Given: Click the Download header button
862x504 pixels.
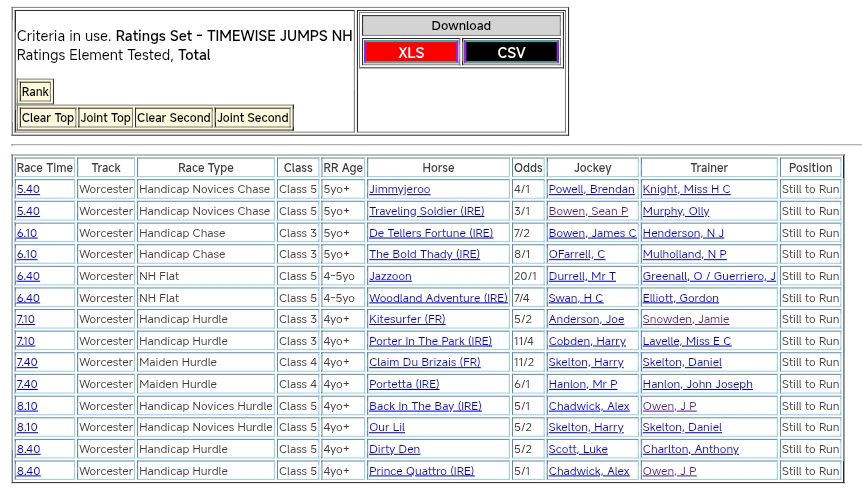Looking at the screenshot, I should [461, 26].
